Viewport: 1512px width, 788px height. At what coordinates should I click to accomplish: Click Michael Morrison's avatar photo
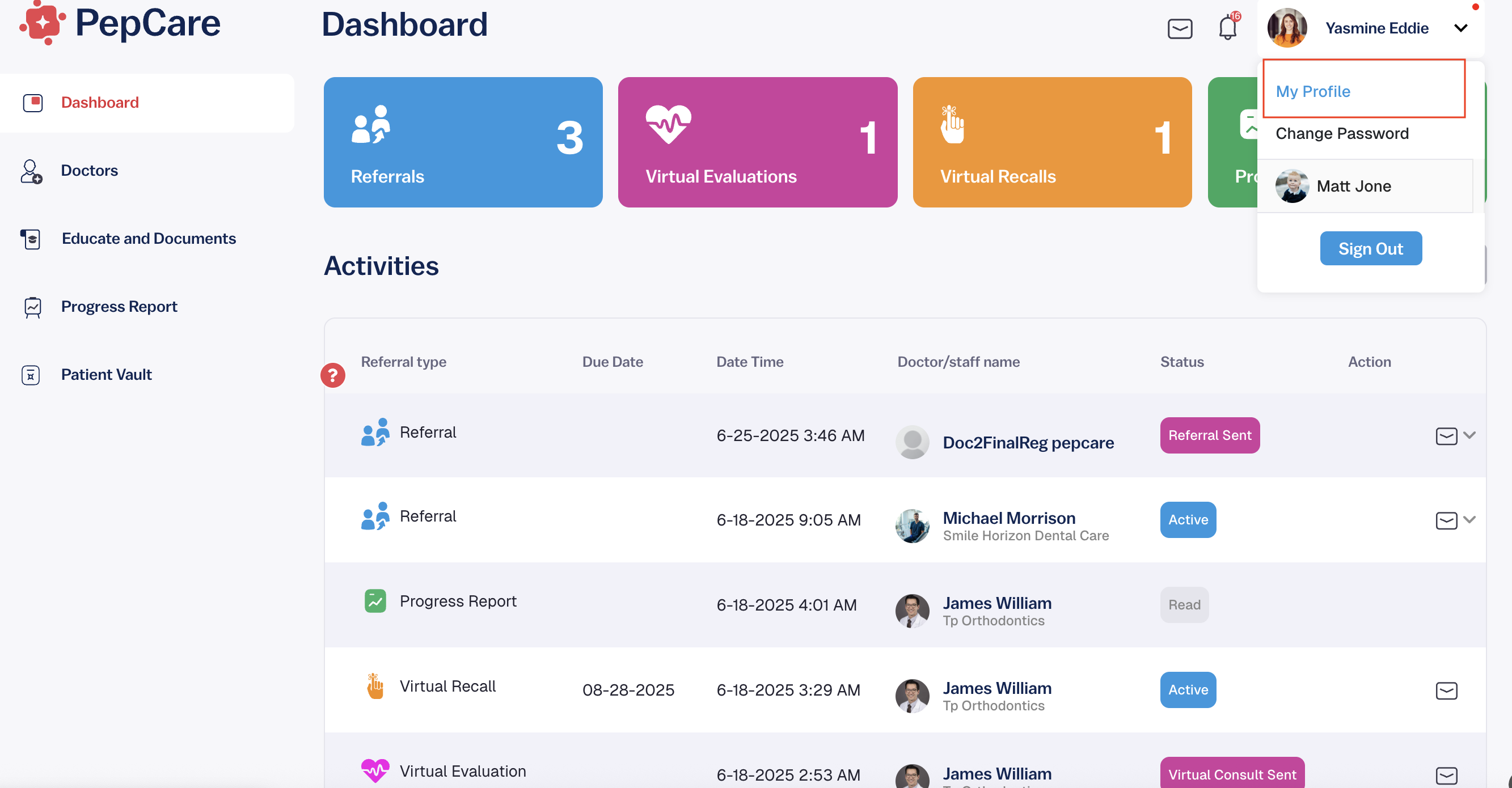click(x=912, y=526)
